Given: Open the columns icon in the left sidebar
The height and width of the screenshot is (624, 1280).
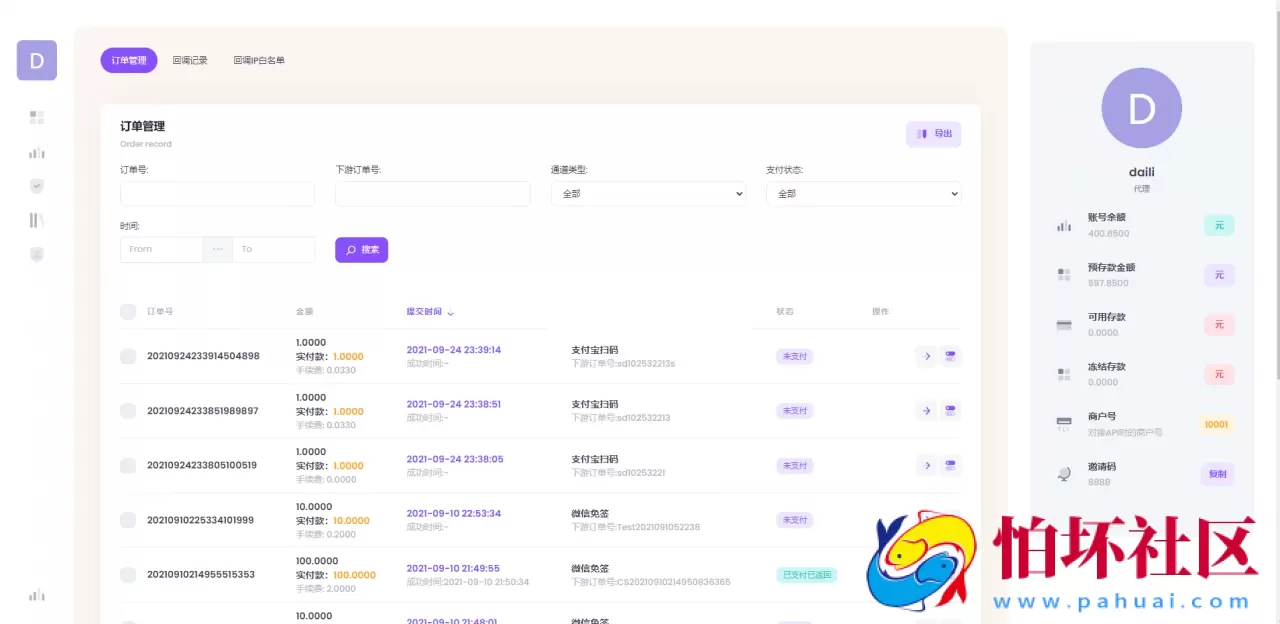Looking at the screenshot, I should (36, 220).
